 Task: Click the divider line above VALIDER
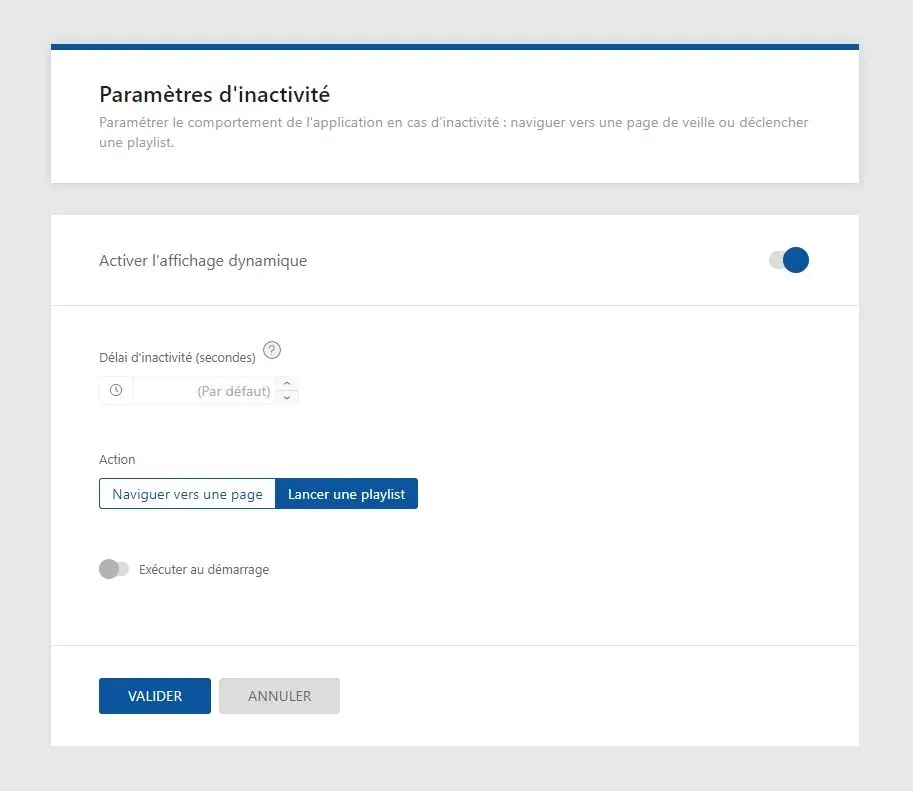[x=455, y=645]
